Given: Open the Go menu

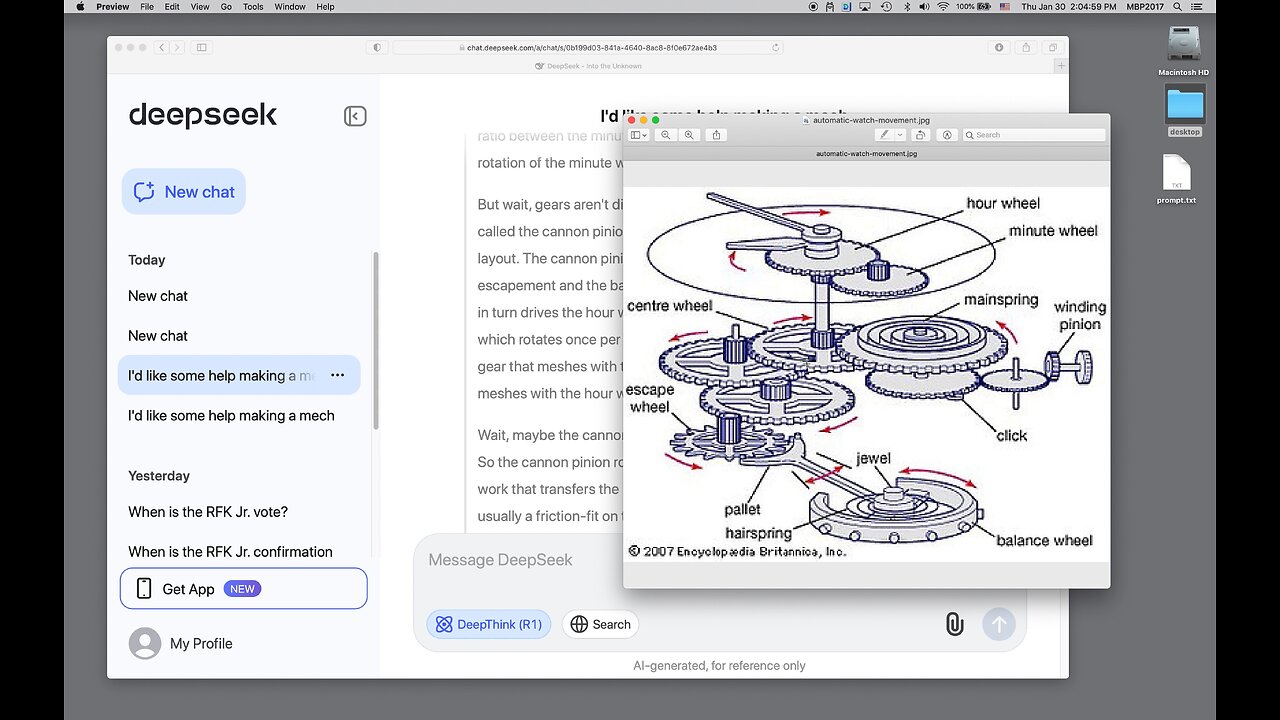Looking at the screenshot, I should click(x=226, y=7).
